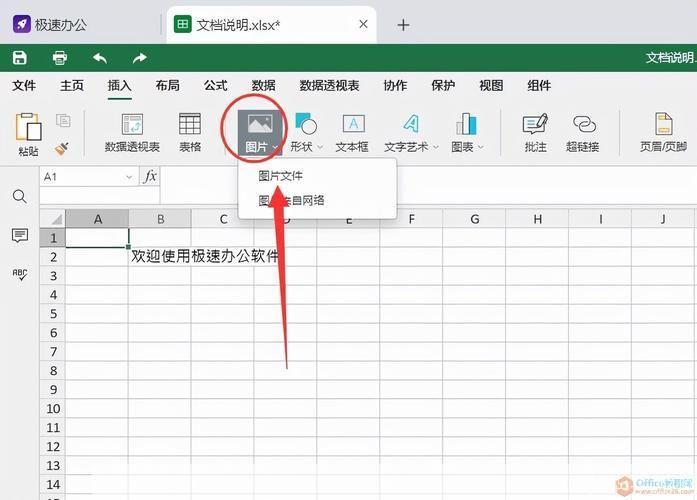Image resolution: width=697 pixels, height=500 pixels.
Task: Select row 10 header
Action: click(x=53, y=408)
